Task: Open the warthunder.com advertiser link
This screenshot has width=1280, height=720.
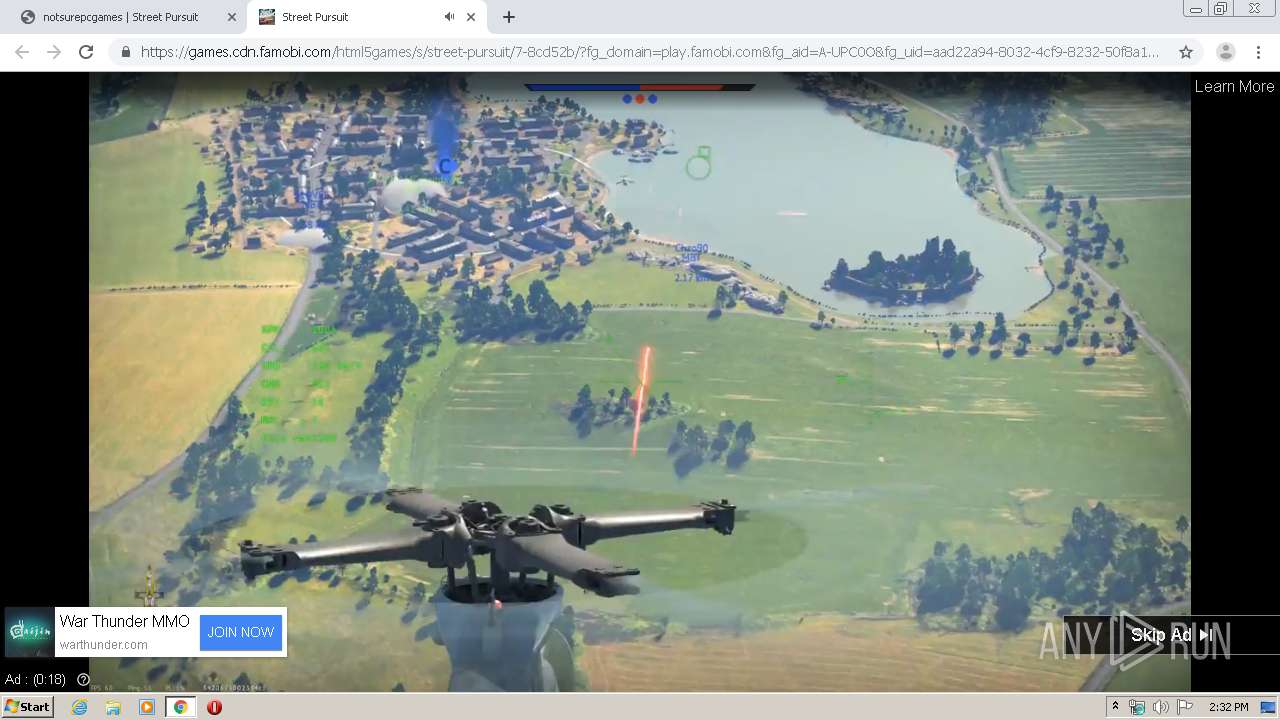Action: pos(104,645)
